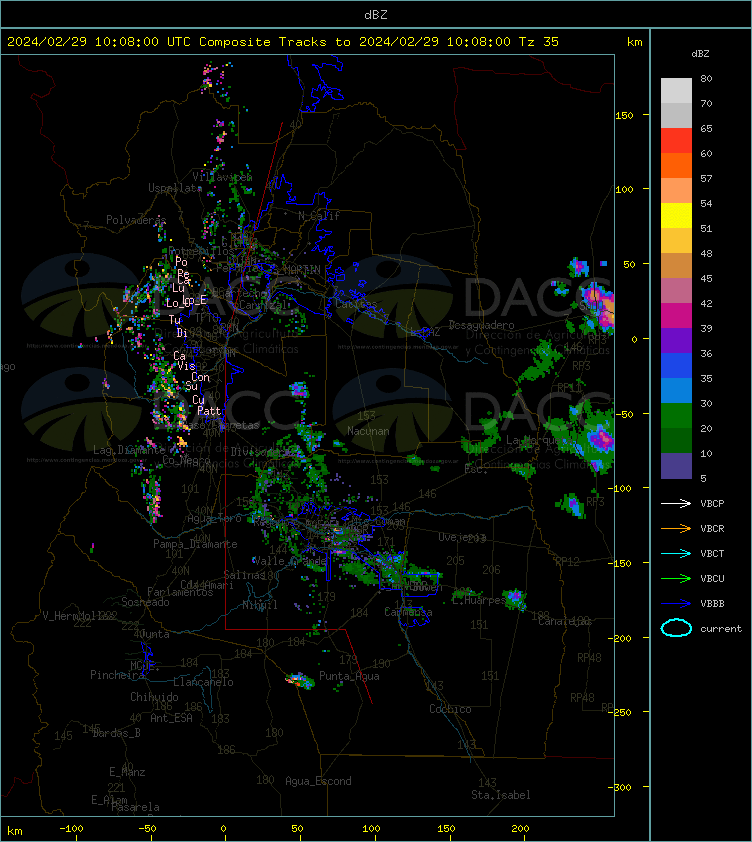Click the 'Pincheira' map label
The image size is (752, 842).
point(117,674)
